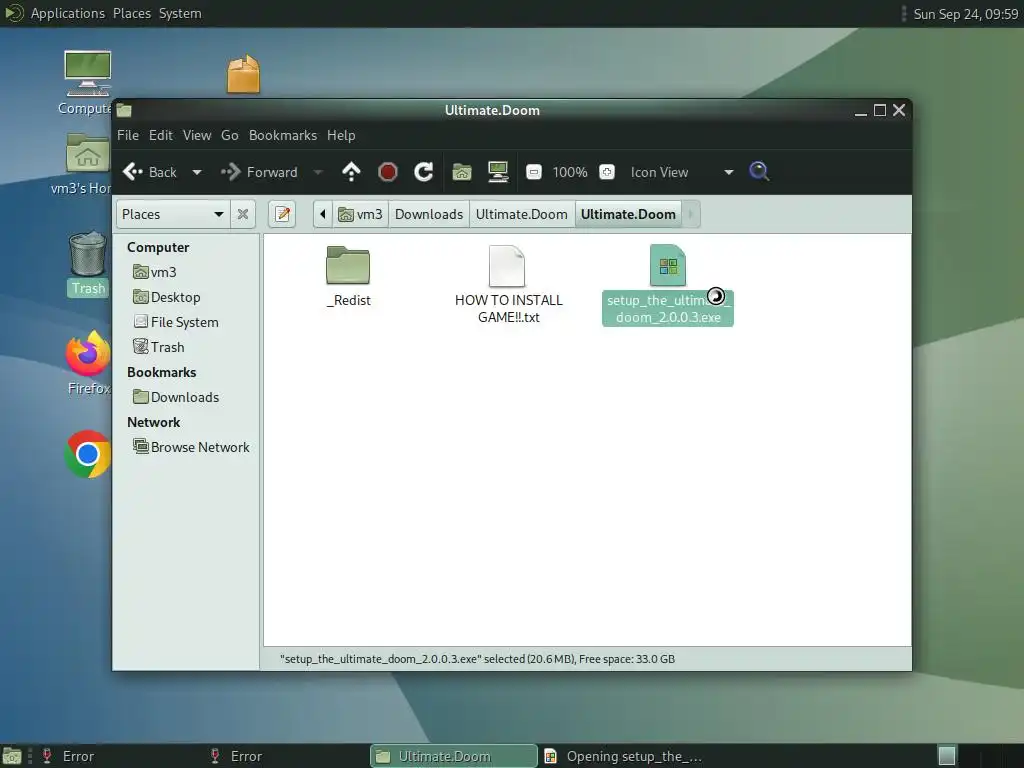Viewport: 1024px width, 768px height.
Task: Select the bold Ultimate.Doom path segment
Action: (628, 214)
